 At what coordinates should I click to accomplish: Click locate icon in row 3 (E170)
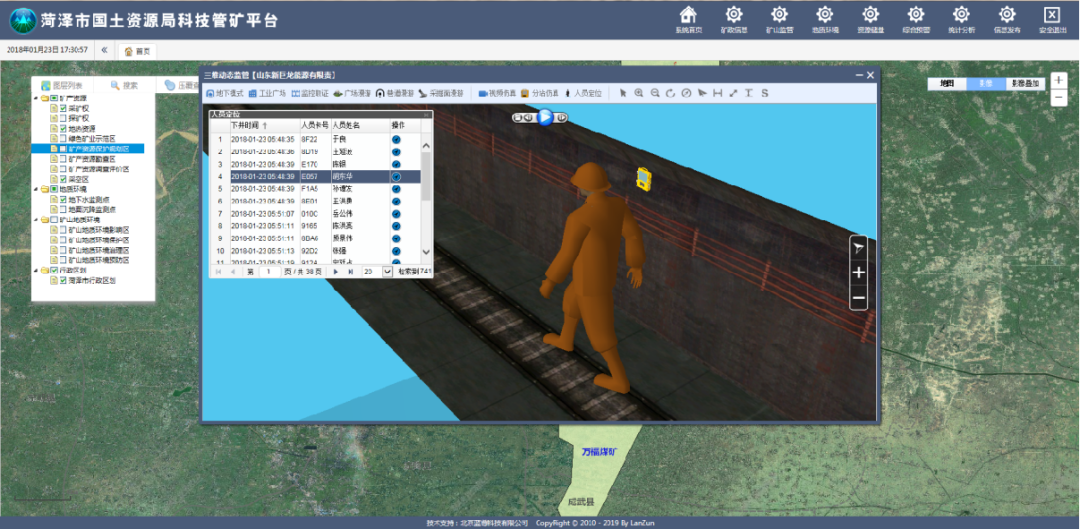pos(396,164)
